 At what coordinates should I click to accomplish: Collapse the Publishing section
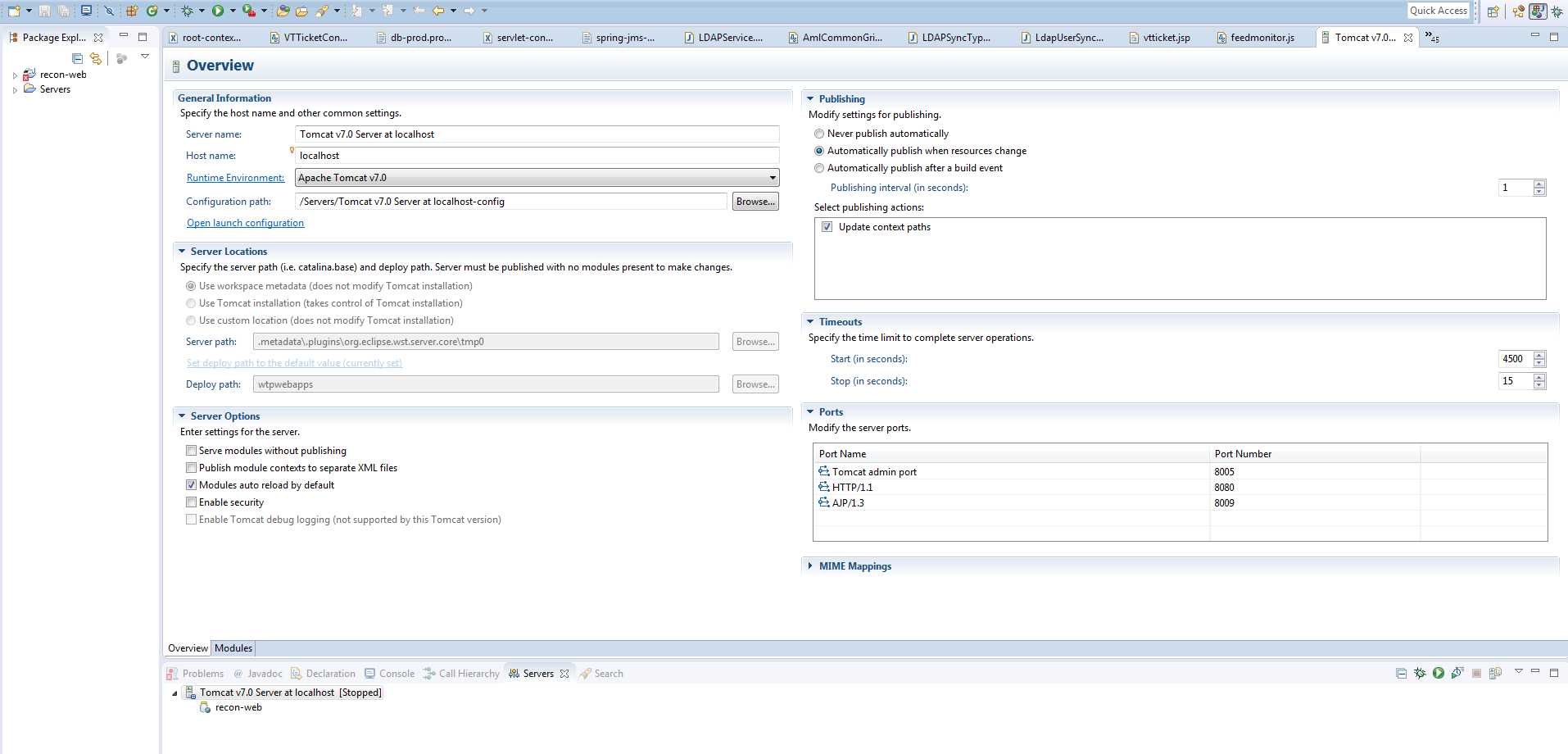(x=810, y=99)
